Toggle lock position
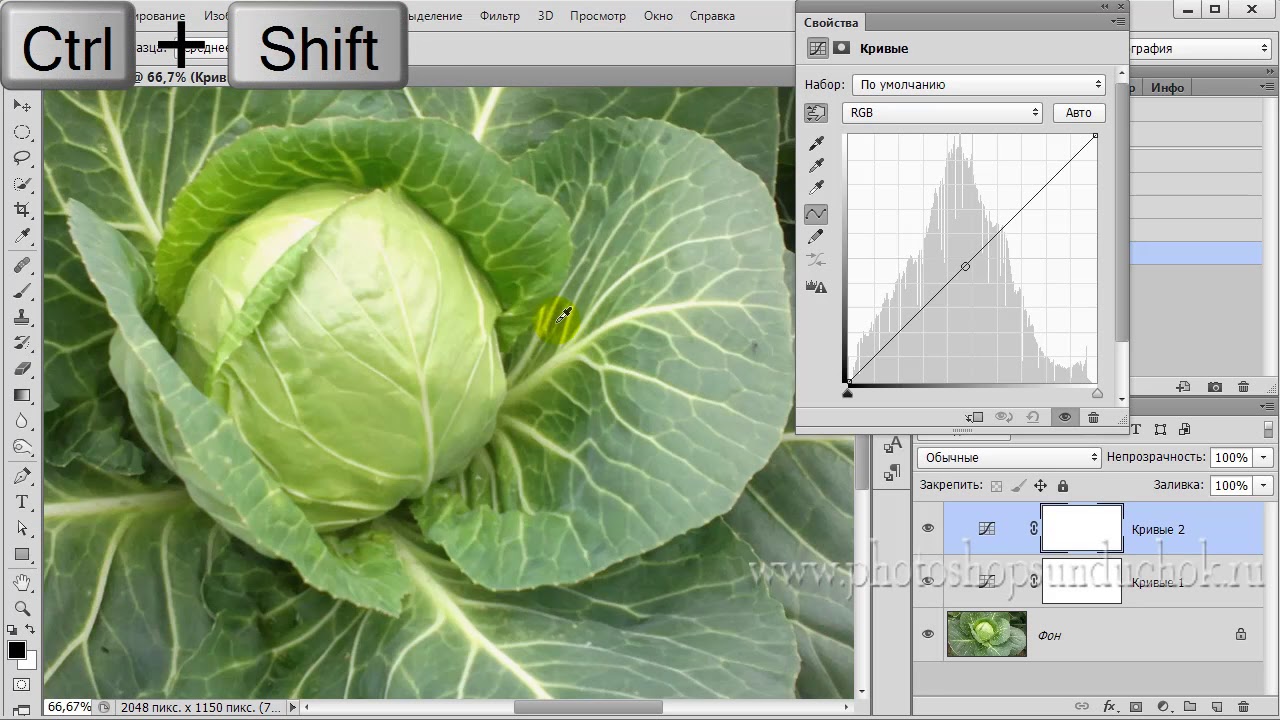This screenshot has width=1280, height=720. pos(1040,486)
